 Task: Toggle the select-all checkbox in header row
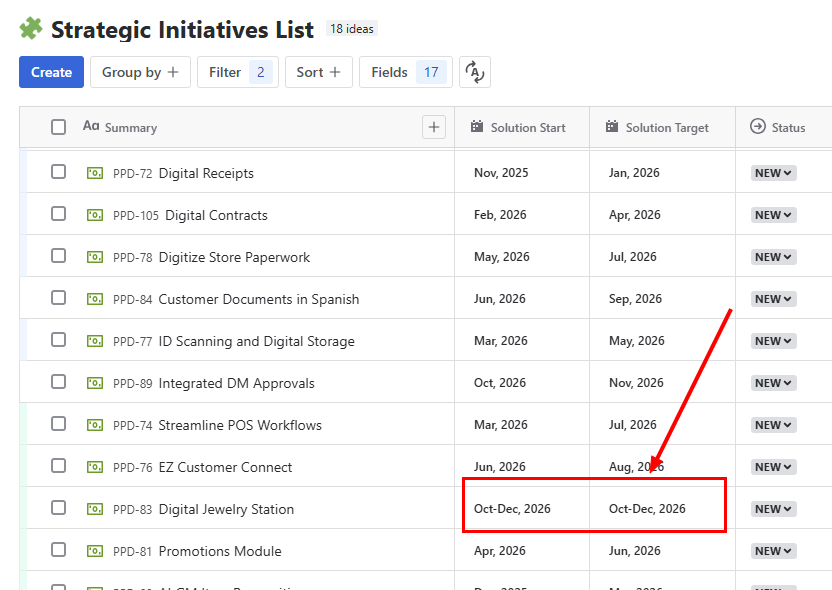(x=59, y=127)
